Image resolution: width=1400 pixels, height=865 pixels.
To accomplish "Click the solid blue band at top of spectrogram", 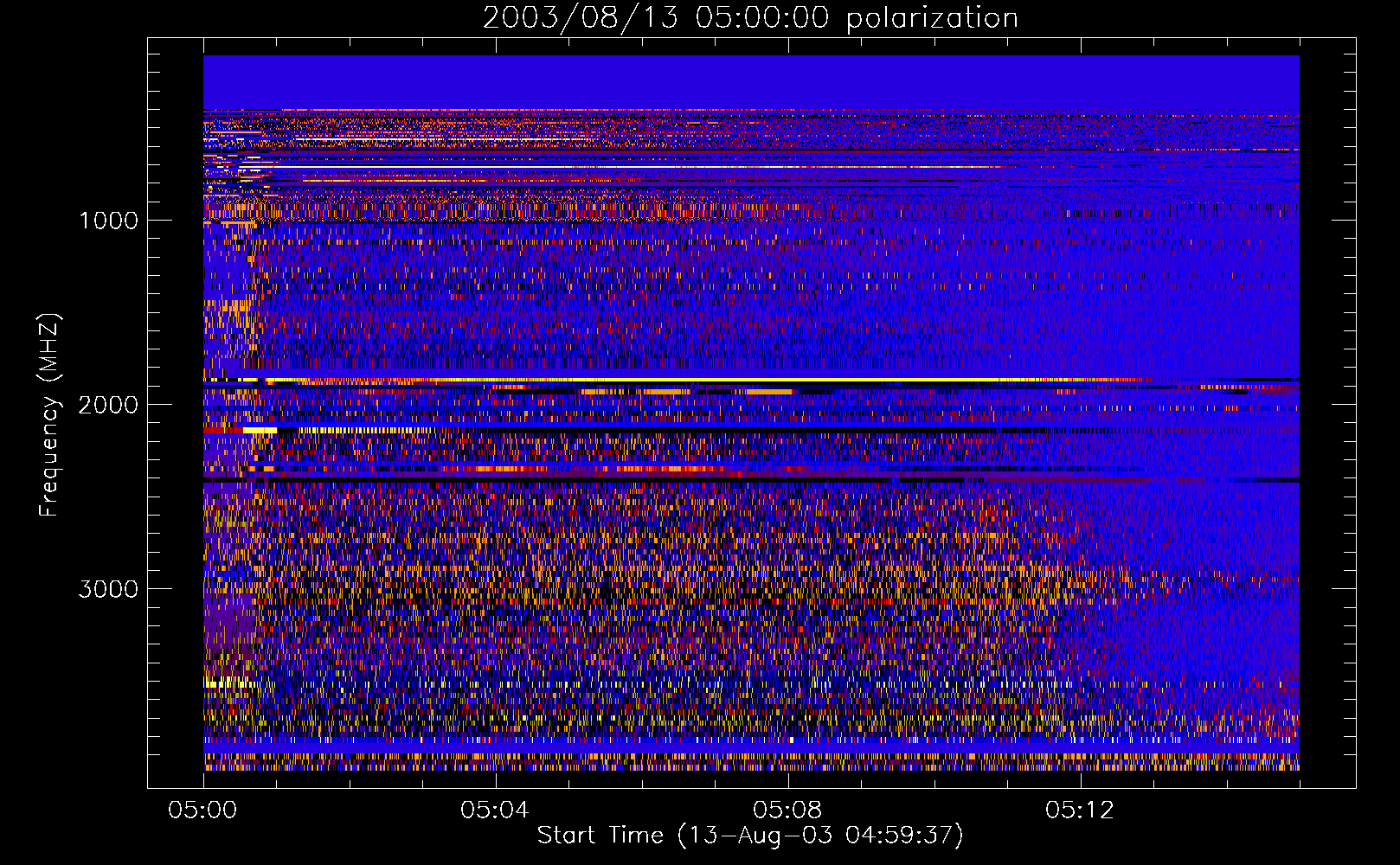I will 751,82.
